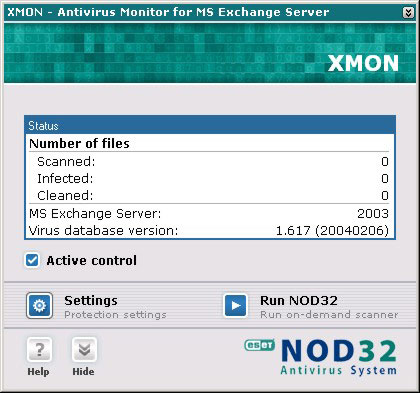Click the Status panel header
Screen dimensions: 420x393
point(210,125)
